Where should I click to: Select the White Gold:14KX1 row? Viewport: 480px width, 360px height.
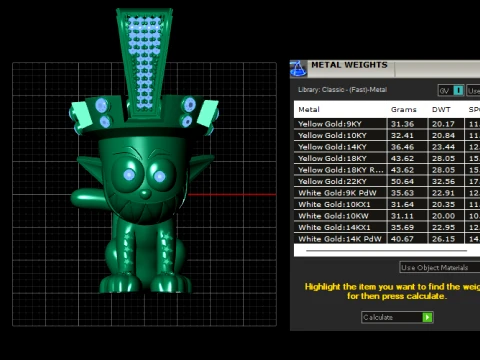387,227
